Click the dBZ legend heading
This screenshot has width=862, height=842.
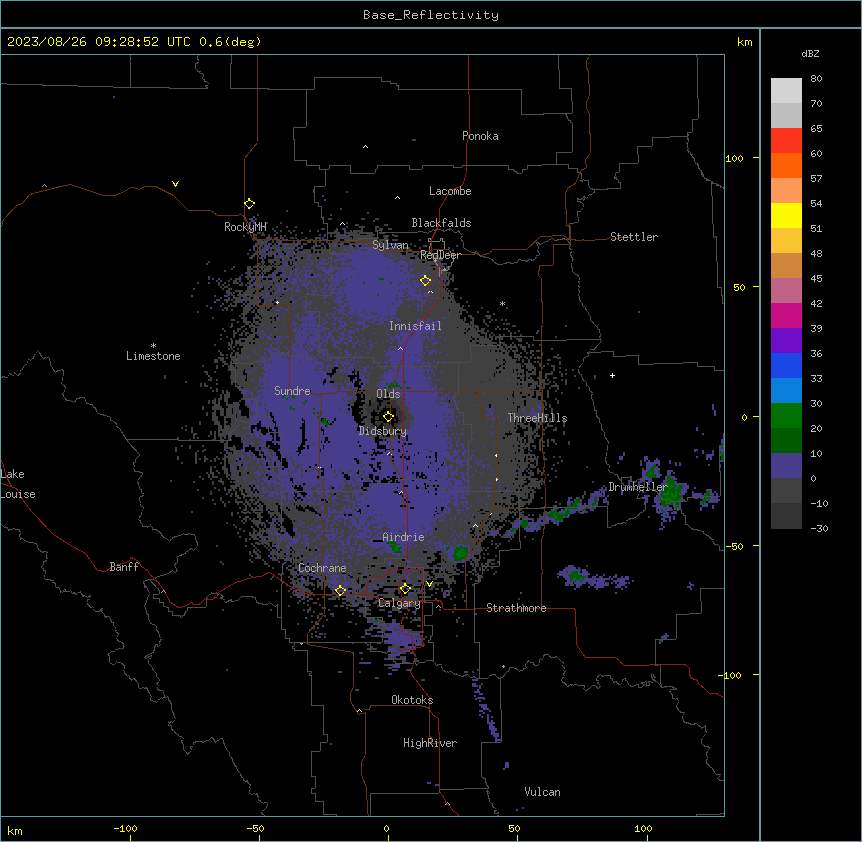[x=810, y=54]
